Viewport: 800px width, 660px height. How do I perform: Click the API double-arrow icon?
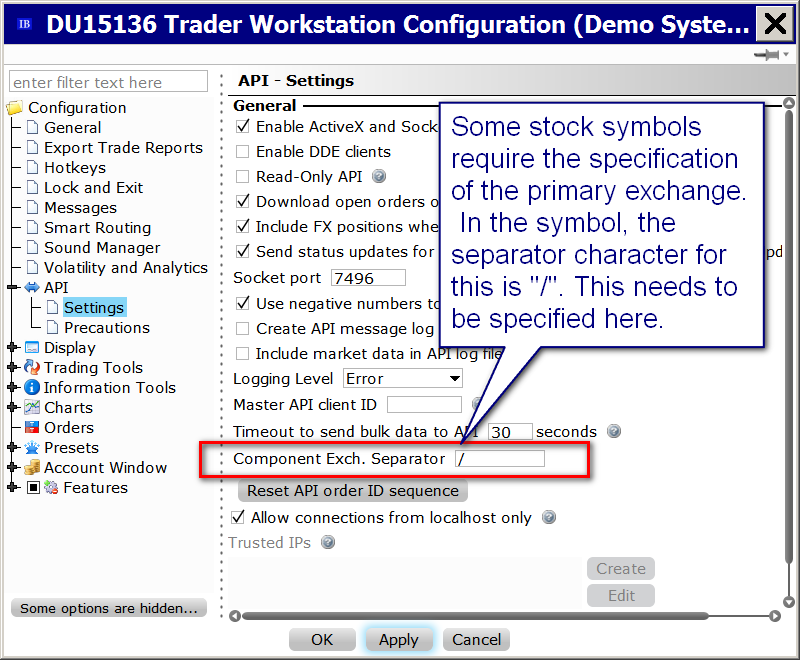[32, 287]
